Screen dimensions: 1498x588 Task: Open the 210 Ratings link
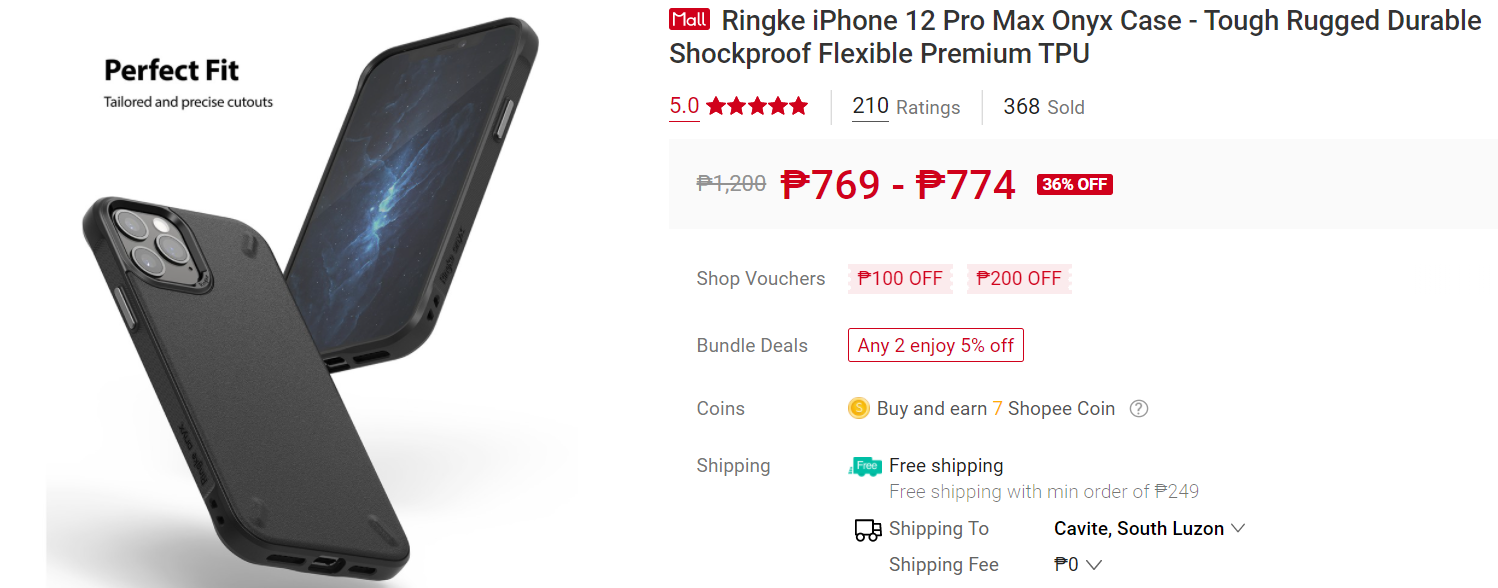[906, 107]
